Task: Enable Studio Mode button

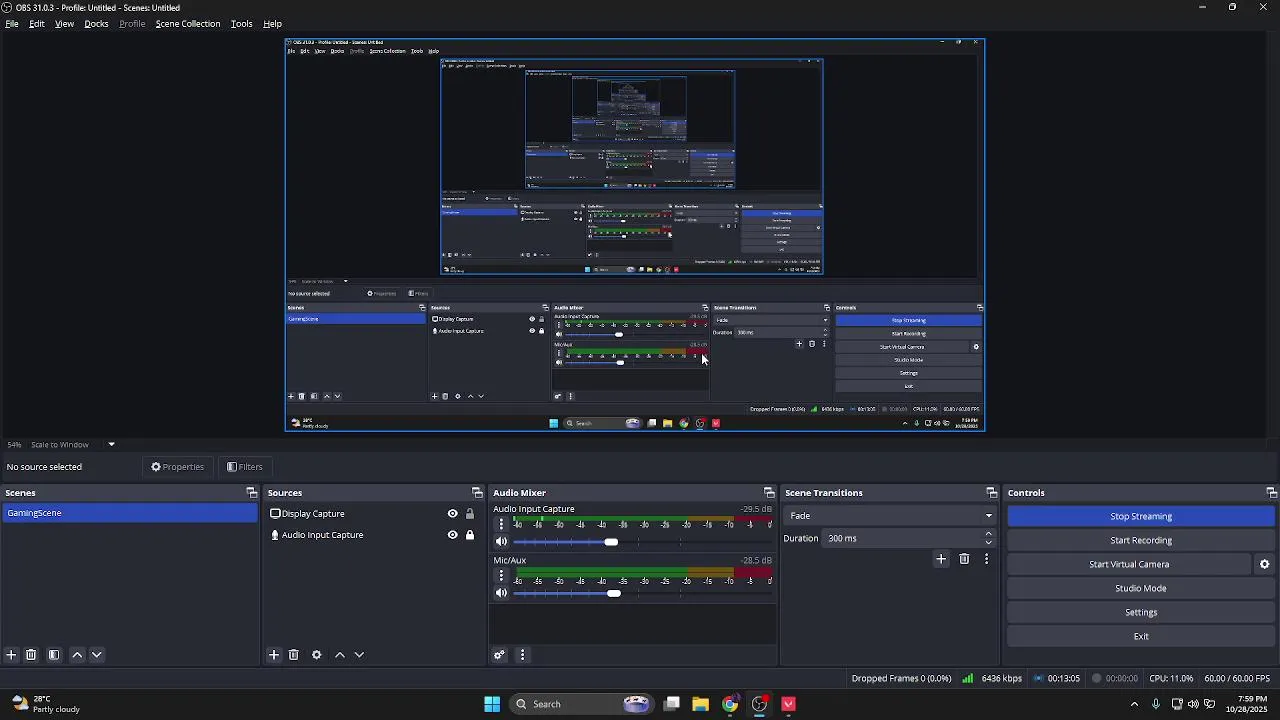Action: click(x=1141, y=588)
